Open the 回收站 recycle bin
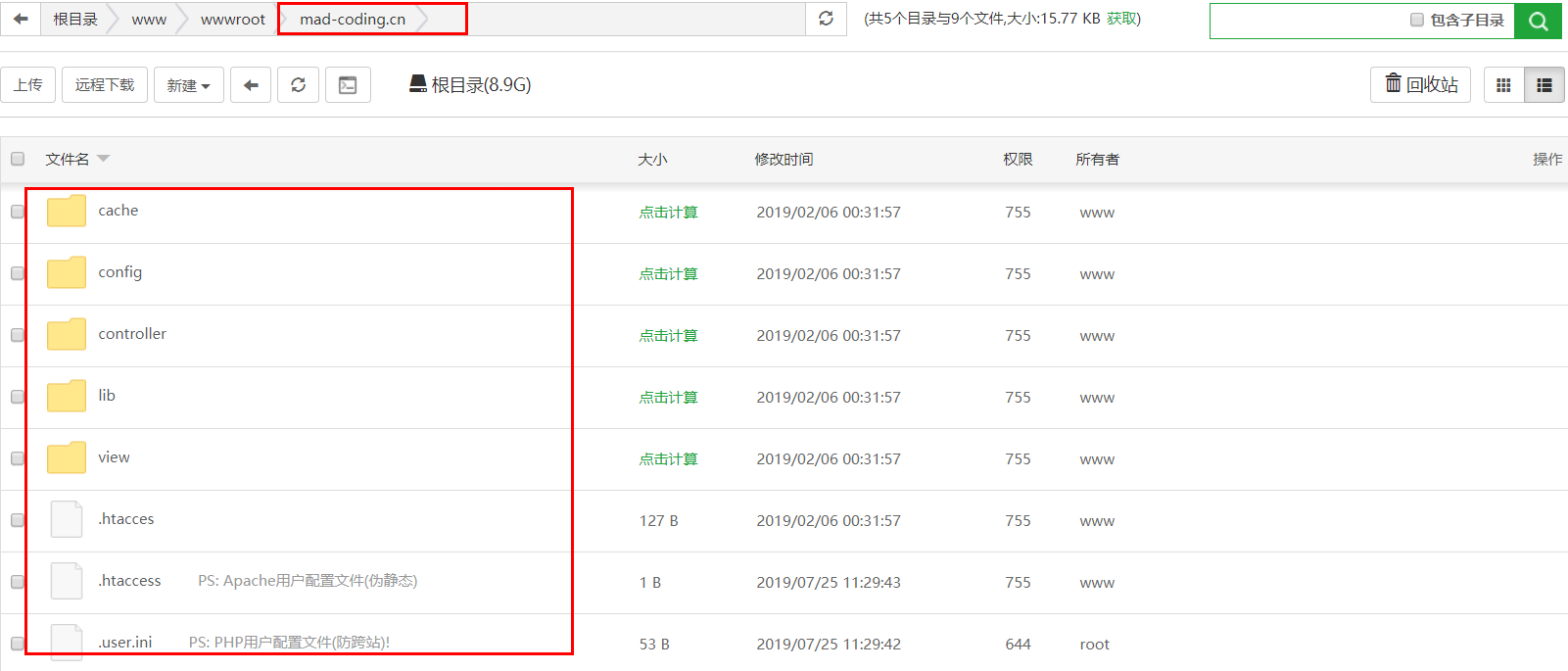Screen dimensions: 1568x671 pos(1420,85)
